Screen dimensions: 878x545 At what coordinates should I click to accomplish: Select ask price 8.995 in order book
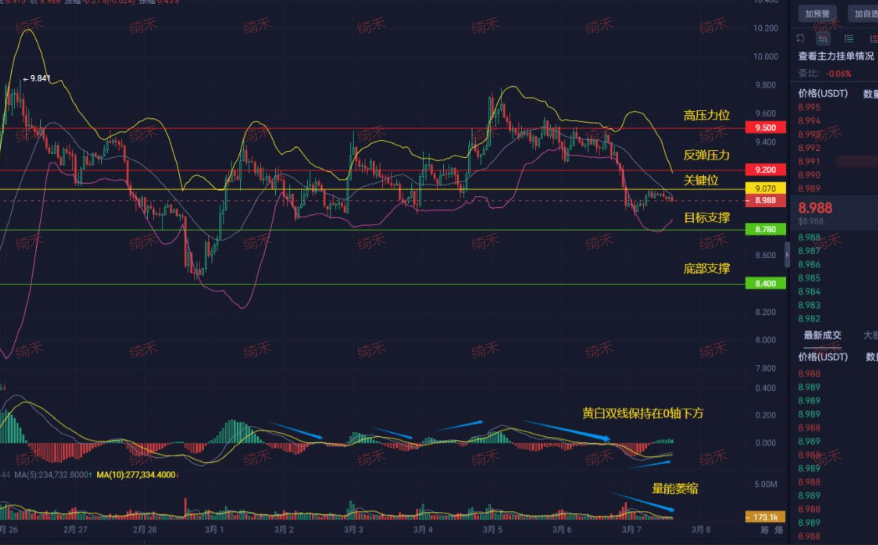pos(809,107)
